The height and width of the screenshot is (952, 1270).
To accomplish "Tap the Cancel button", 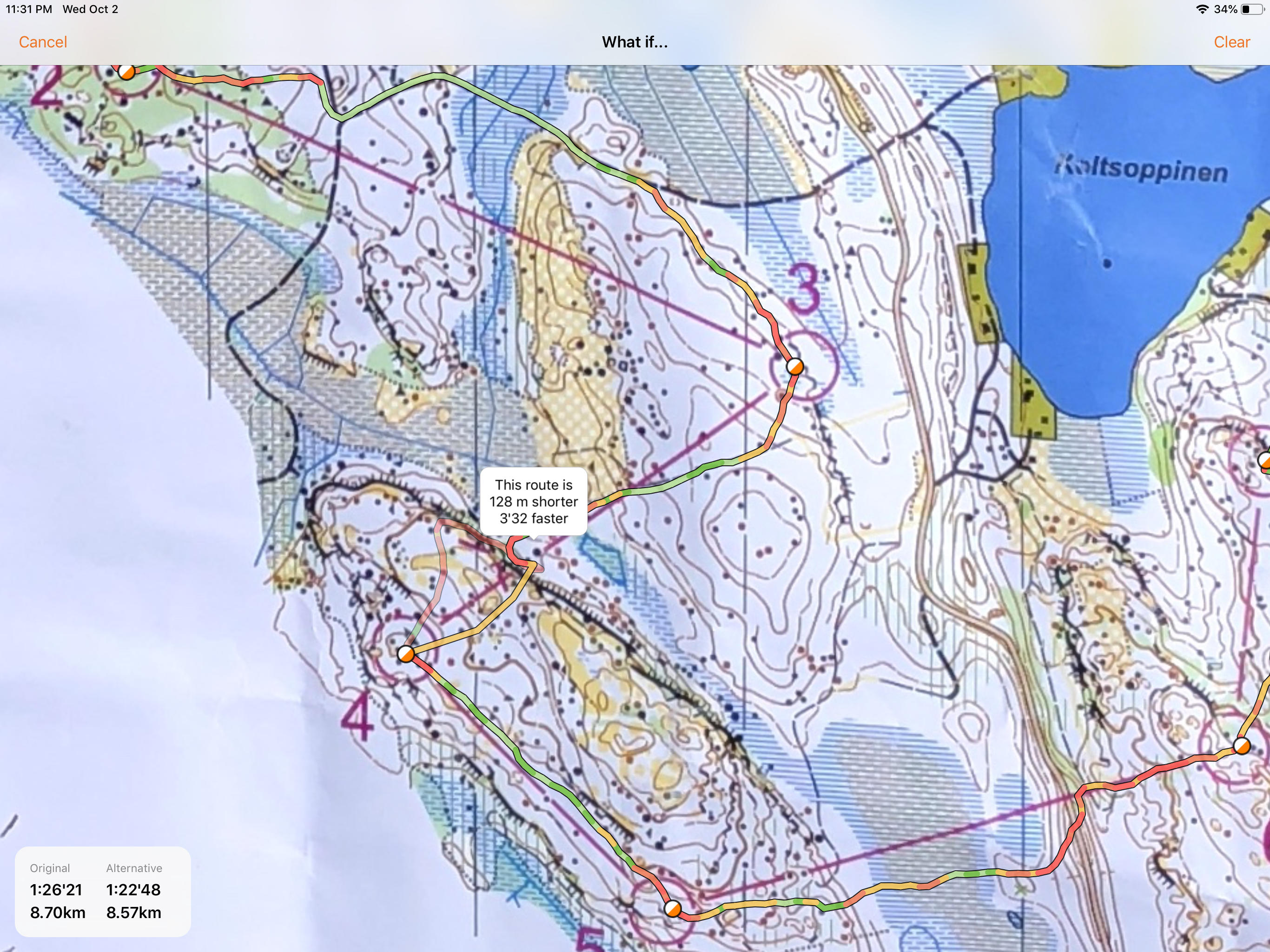I will pos(42,42).
